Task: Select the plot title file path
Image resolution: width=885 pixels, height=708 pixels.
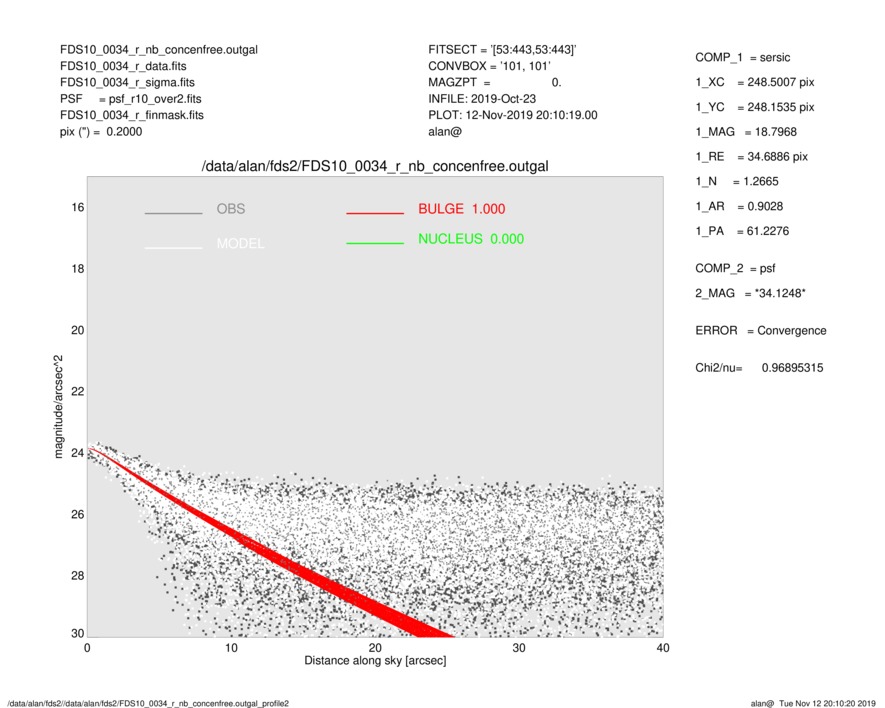Action: (375, 165)
